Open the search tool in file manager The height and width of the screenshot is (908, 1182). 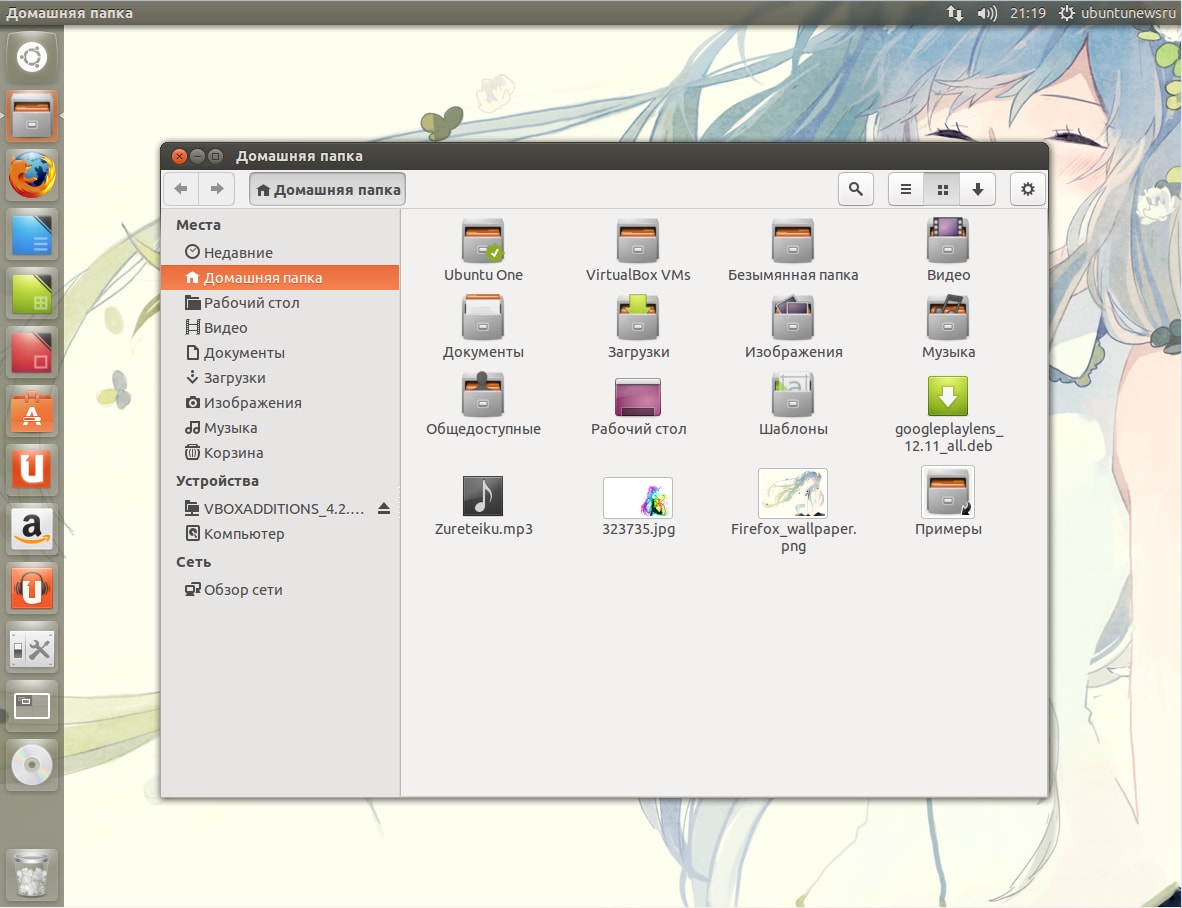856,189
